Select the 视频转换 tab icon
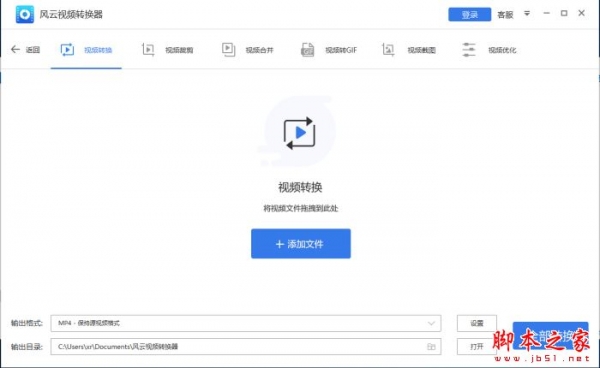This screenshot has height=368, width=600. point(67,50)
